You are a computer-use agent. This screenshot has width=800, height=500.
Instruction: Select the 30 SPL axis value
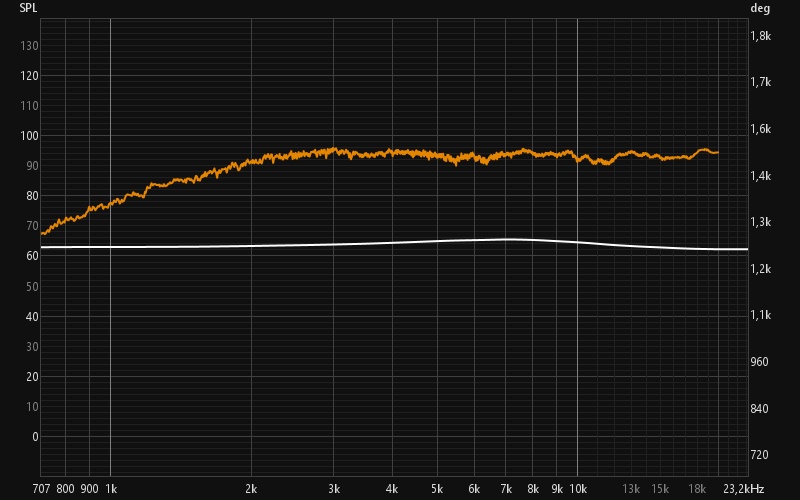[32, 347]
